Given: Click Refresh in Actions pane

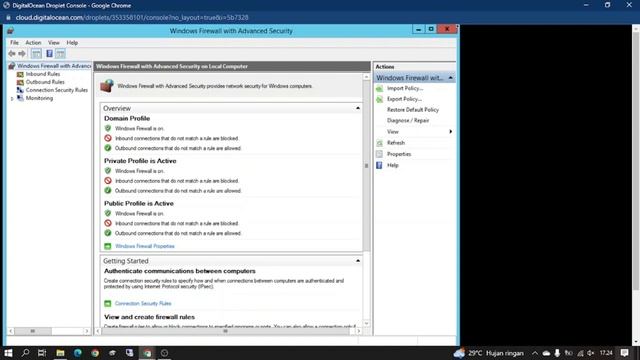Looking at the screenshot, I should pyautogui.click(x=396, y=142).
